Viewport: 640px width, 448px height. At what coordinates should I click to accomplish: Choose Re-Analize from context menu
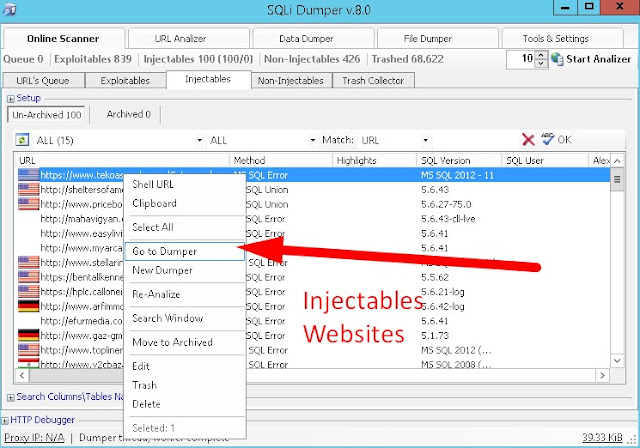point(184,294)
